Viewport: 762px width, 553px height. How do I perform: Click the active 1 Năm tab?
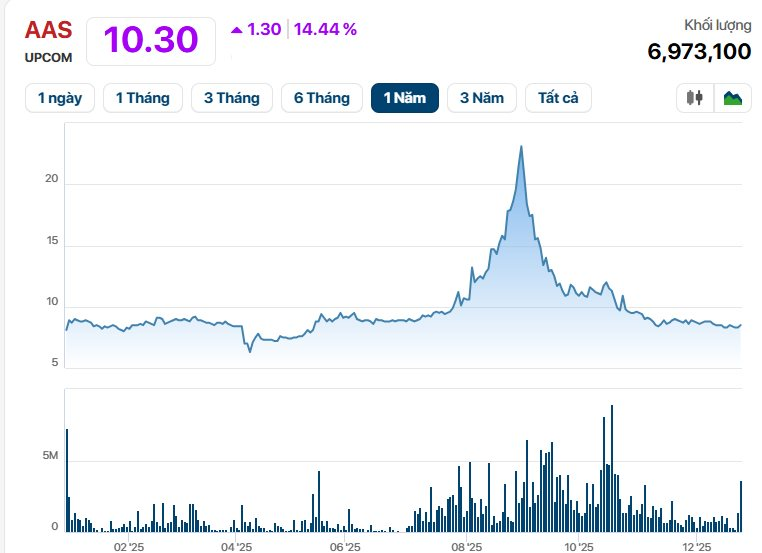(404, 98)
